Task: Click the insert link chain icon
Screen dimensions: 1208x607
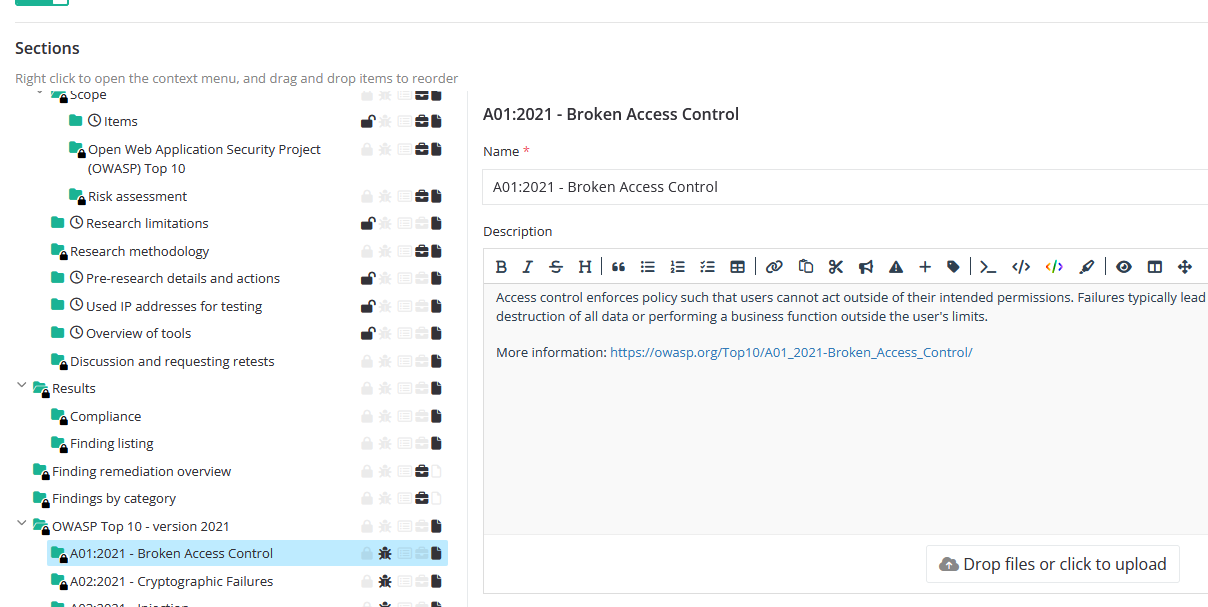Action: [x=774, y=267]
